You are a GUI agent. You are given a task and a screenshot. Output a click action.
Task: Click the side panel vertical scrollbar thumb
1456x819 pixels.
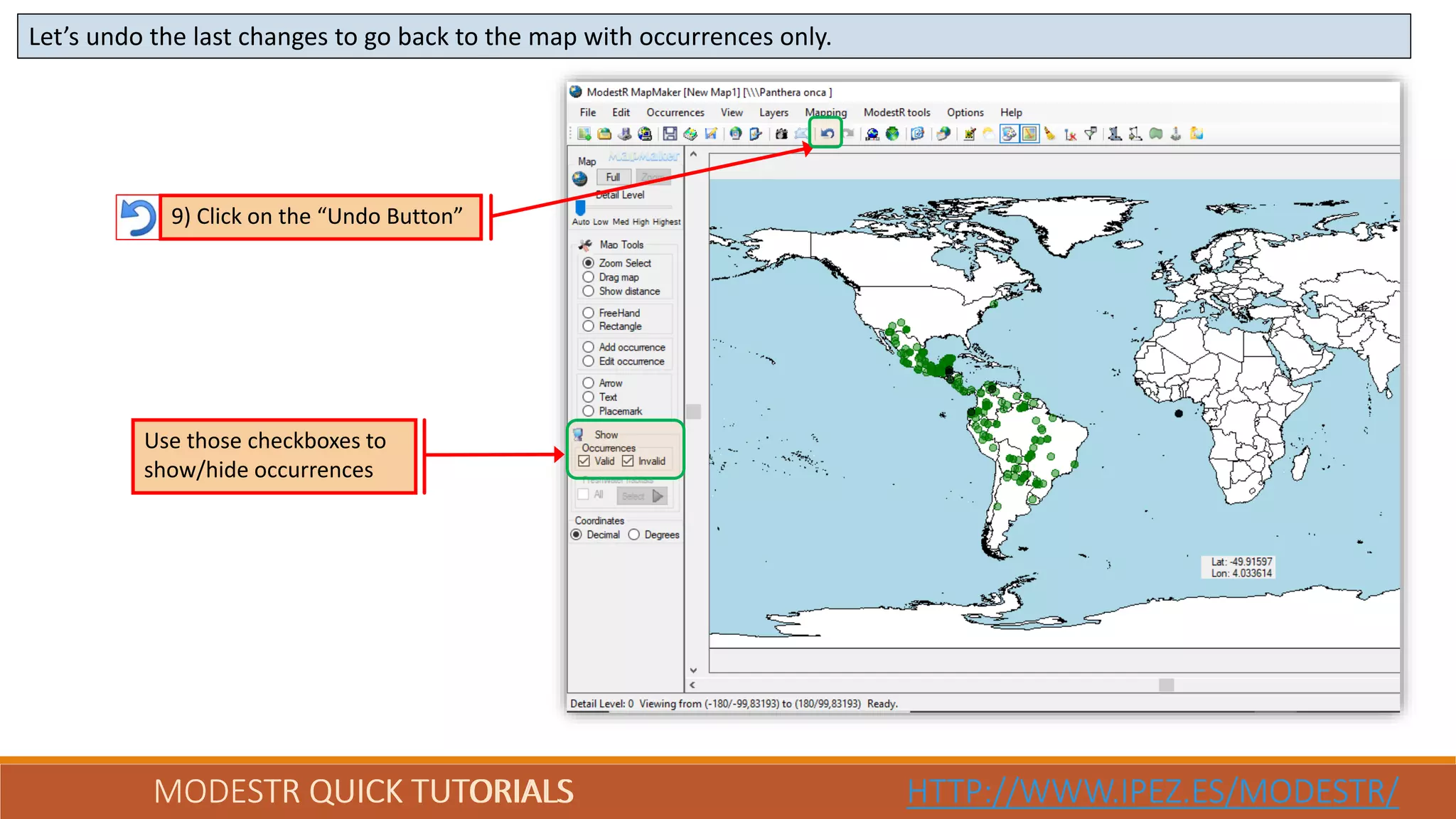point(694,412)
